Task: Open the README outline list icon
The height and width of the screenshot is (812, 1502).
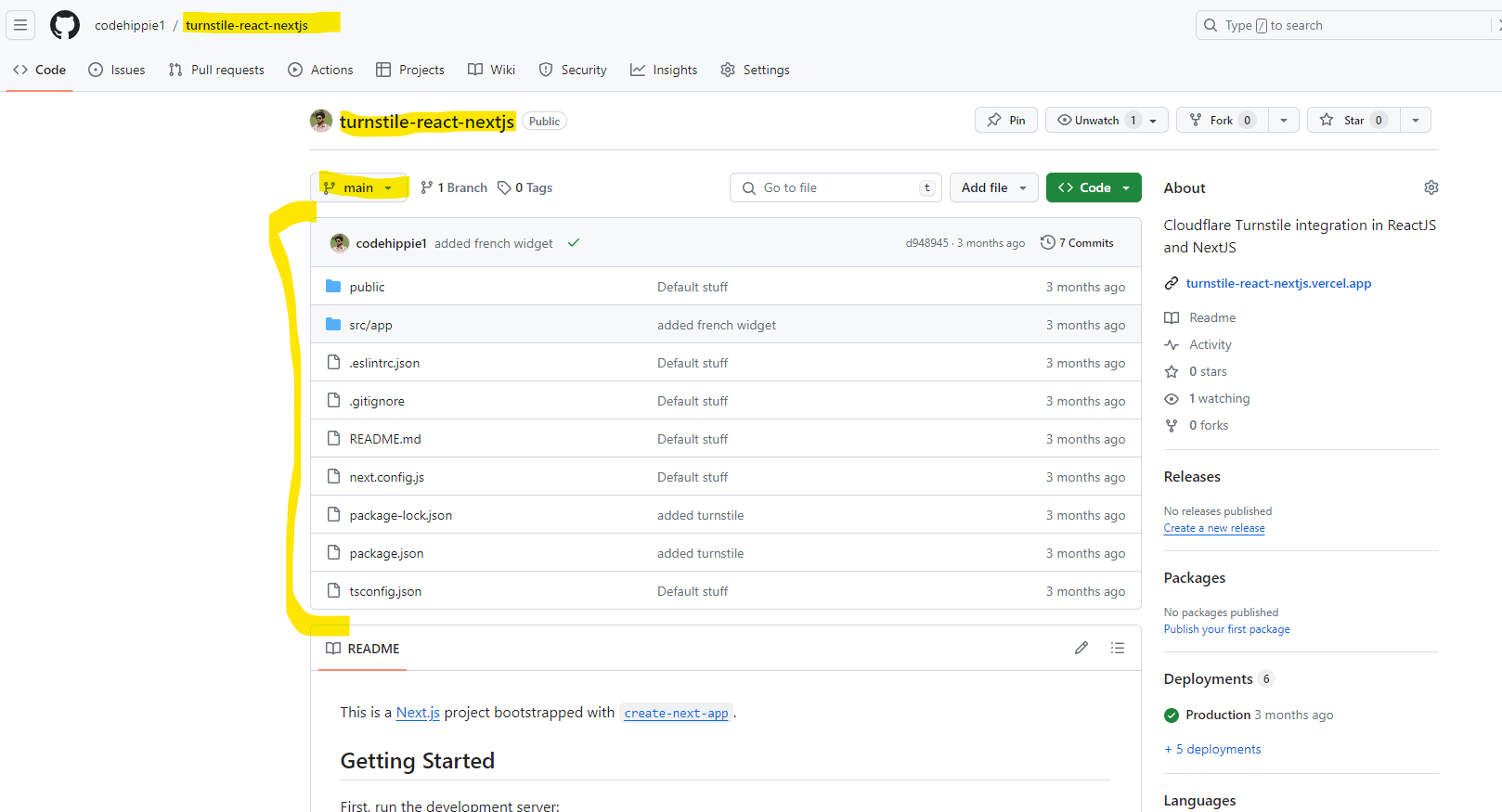Action: pyautogui.click(x=1118, y=648)
